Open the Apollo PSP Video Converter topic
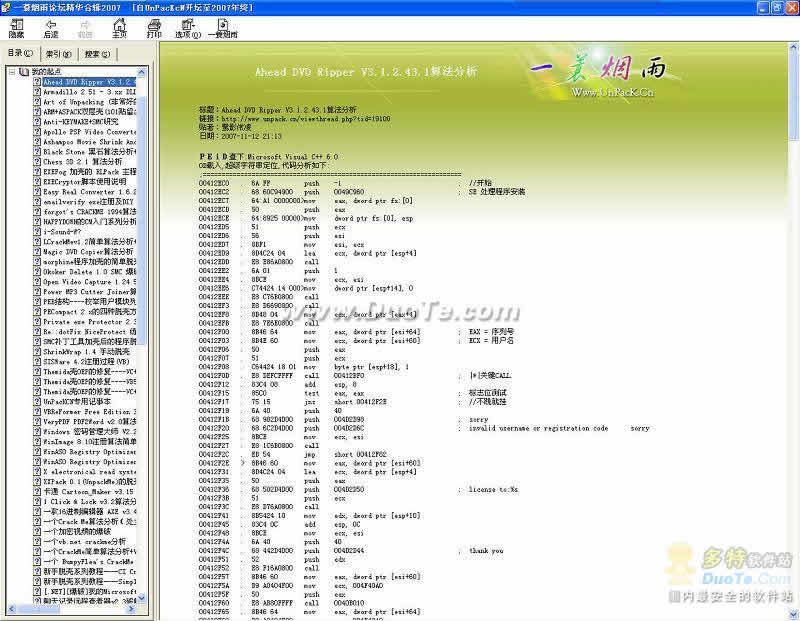 point(89,132)
